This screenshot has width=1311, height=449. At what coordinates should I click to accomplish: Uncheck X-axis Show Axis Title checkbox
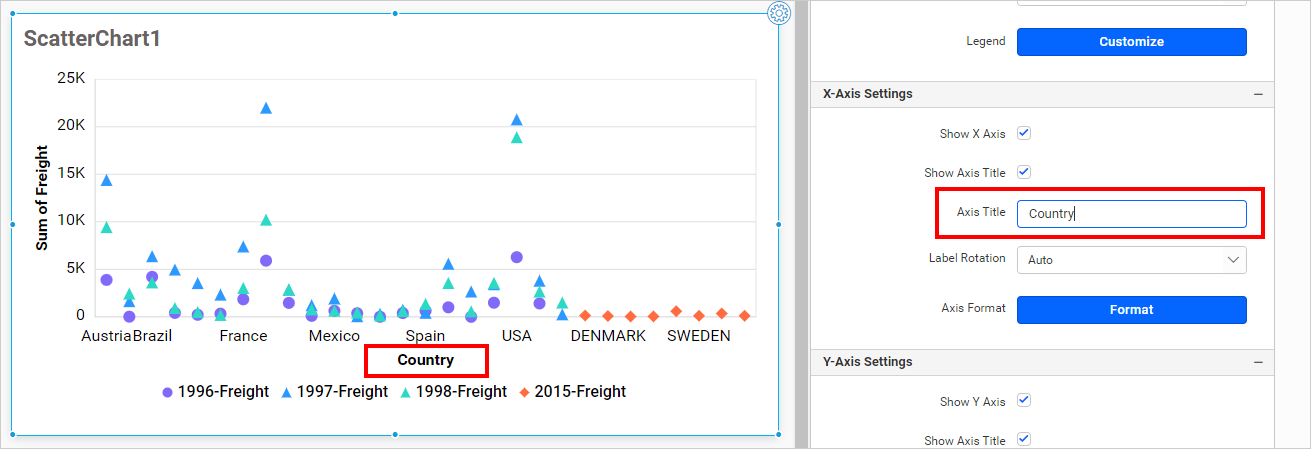tap(1024, 172)
